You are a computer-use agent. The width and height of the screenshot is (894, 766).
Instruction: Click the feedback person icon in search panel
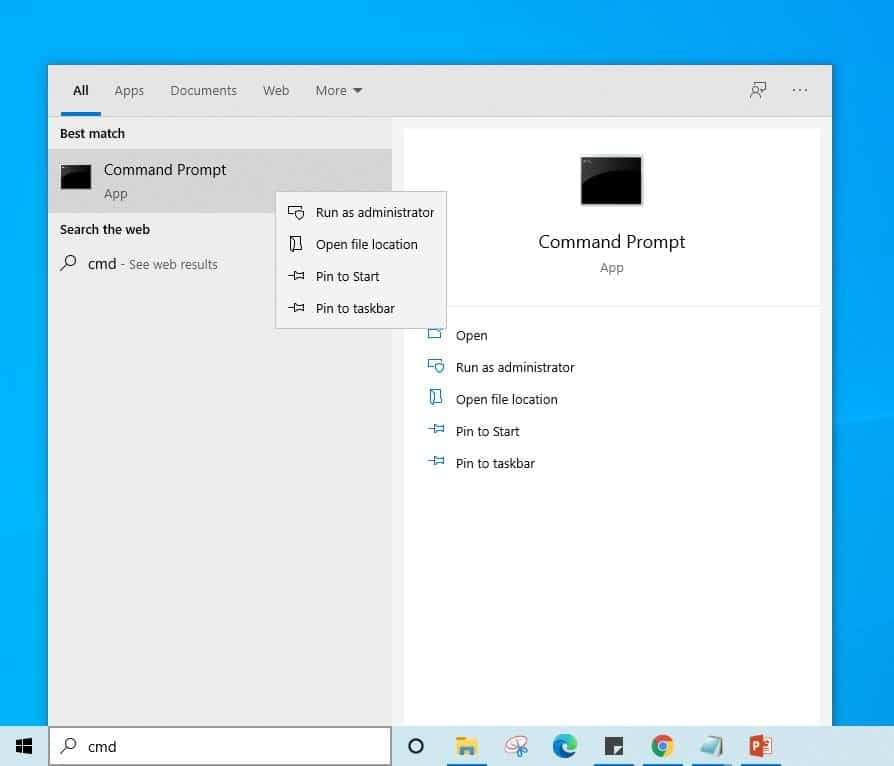[758, 90]
